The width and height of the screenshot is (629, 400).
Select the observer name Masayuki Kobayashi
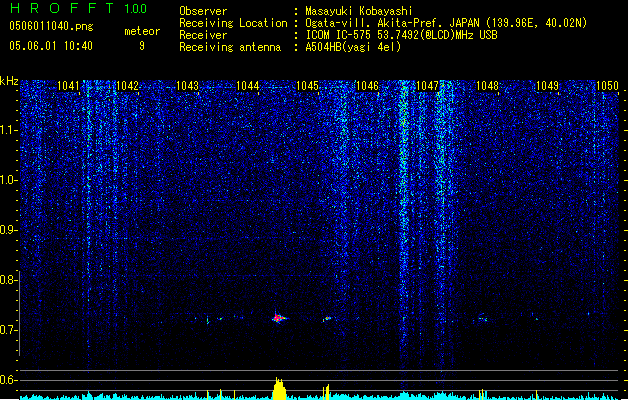[x=359, y=11]
